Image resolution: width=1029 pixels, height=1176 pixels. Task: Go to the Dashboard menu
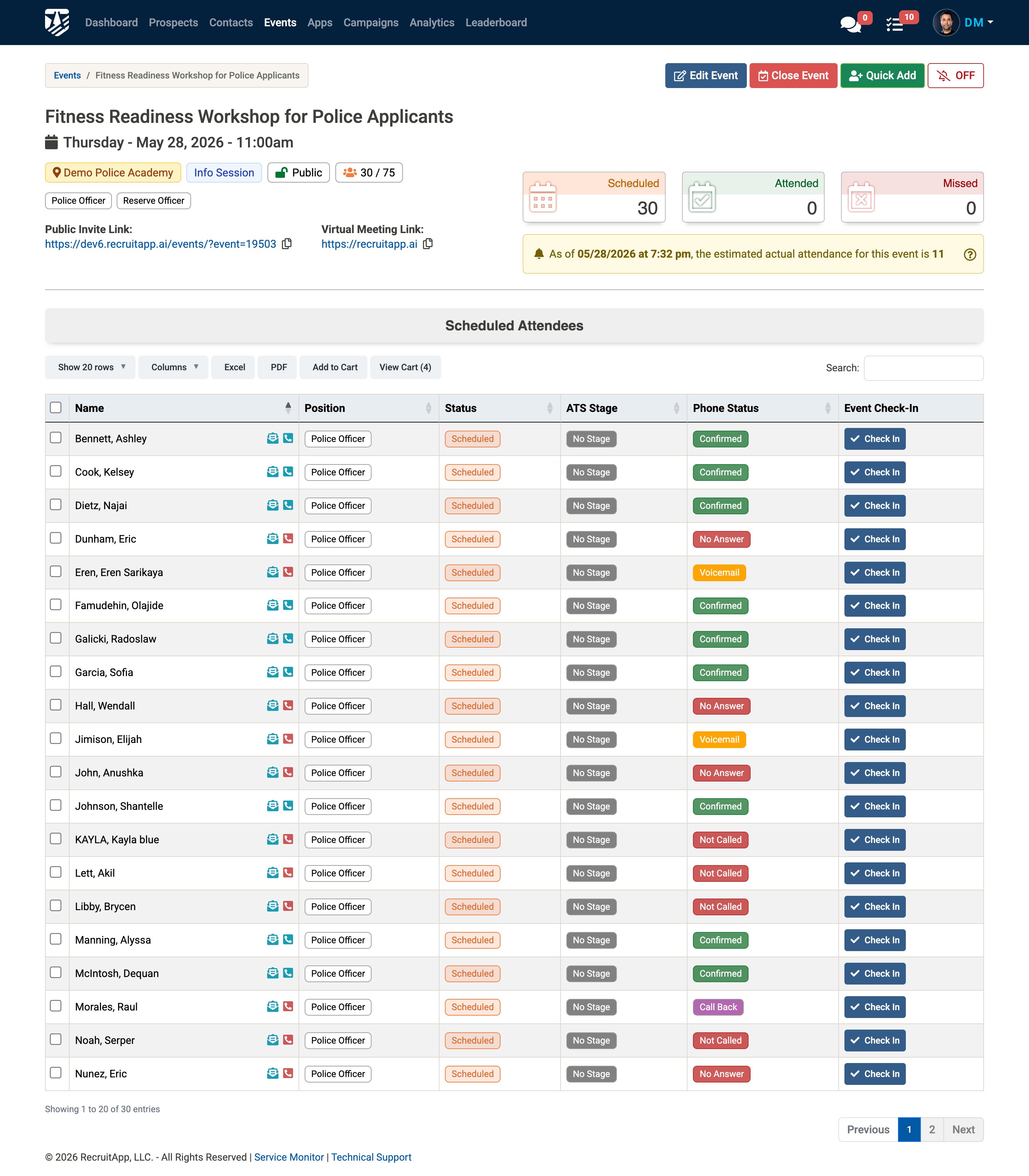pos(112,23)
